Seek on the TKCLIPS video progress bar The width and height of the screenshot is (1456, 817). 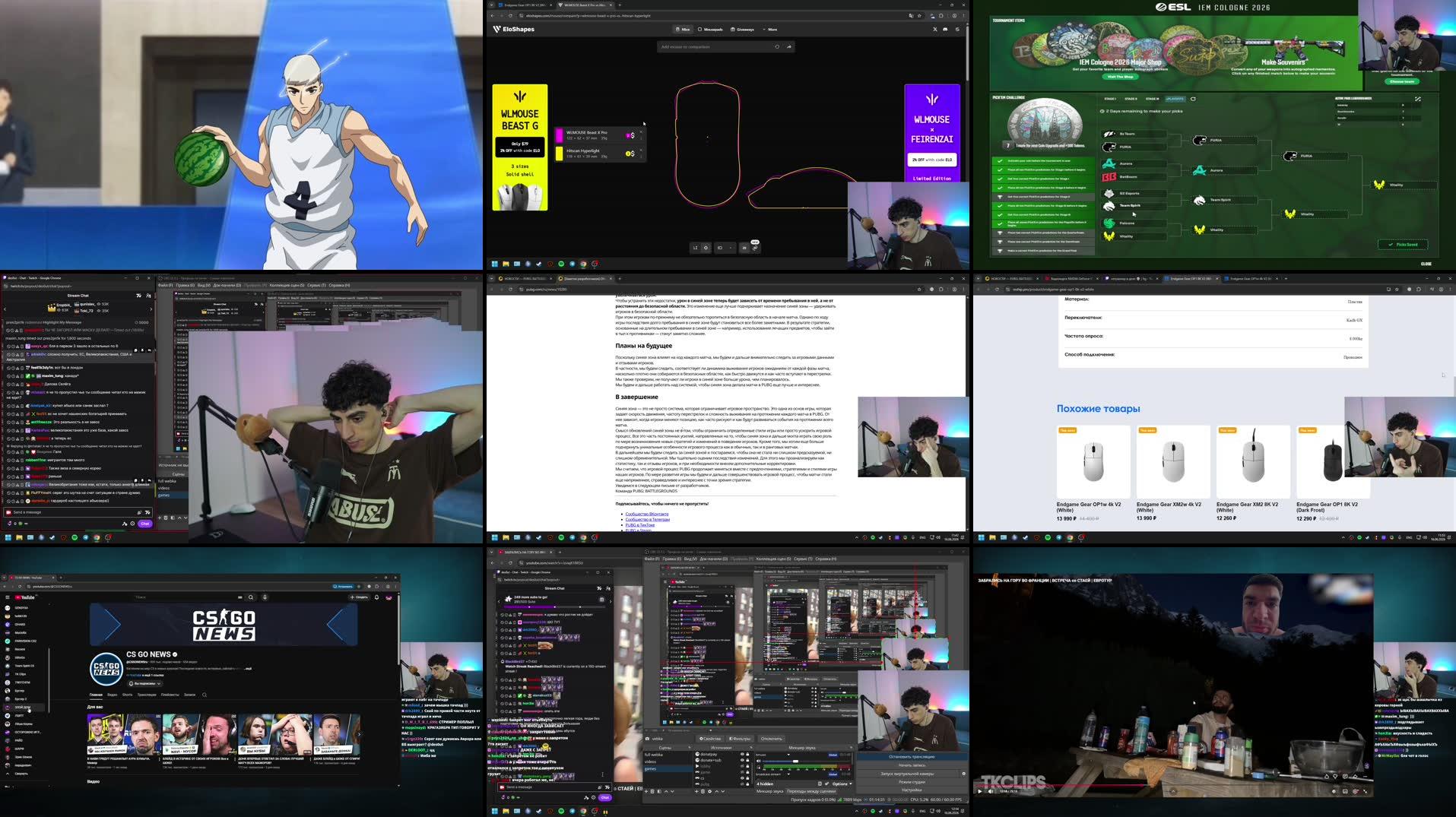1173,784
